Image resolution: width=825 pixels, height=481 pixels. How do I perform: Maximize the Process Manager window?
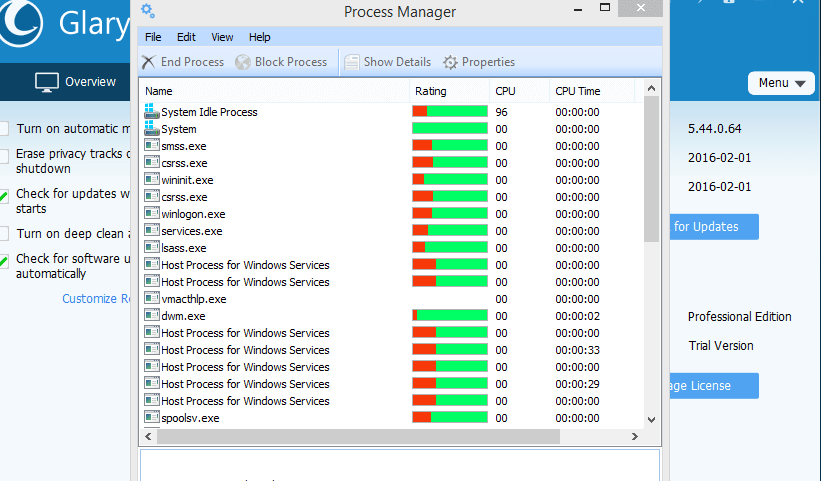[605, 8]
